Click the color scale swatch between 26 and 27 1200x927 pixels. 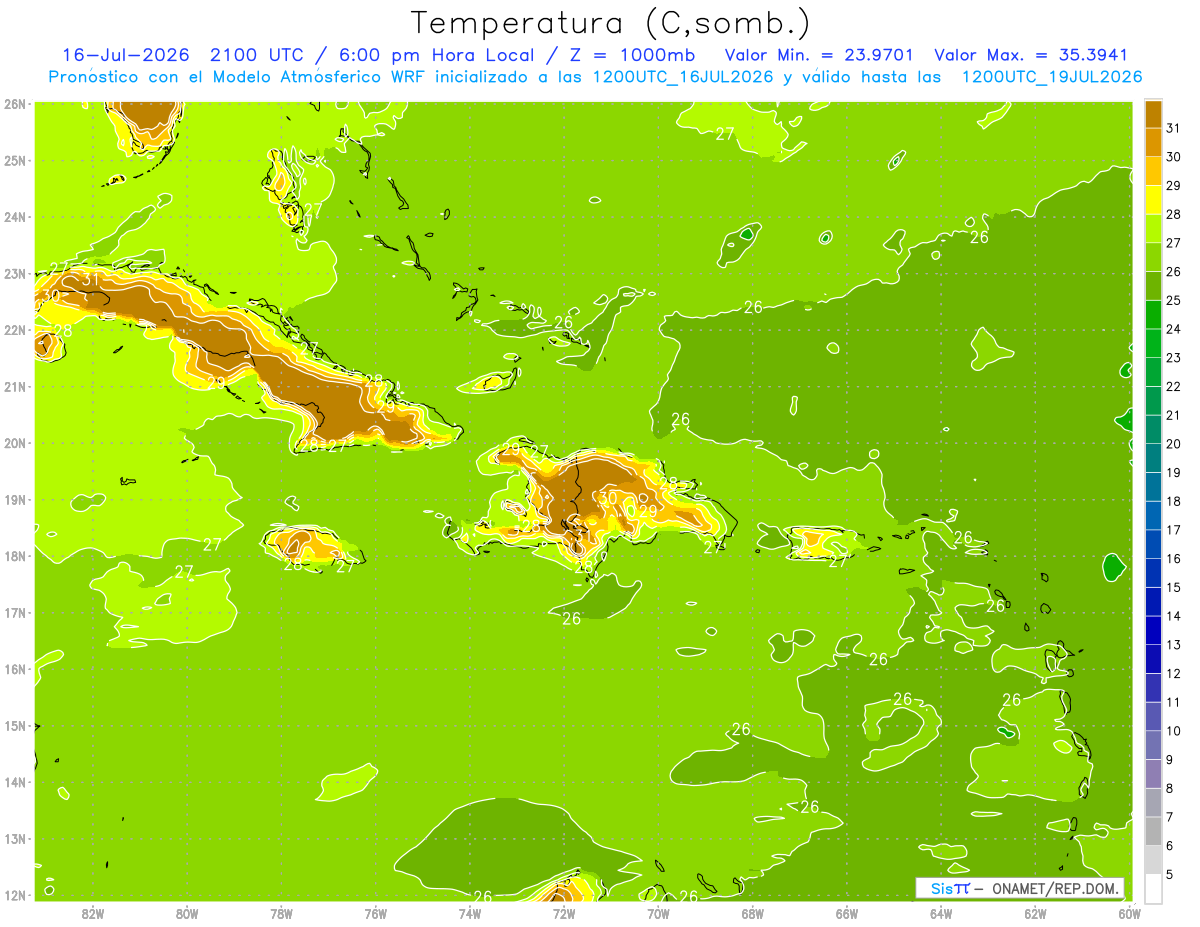(x=1153, y=258)
